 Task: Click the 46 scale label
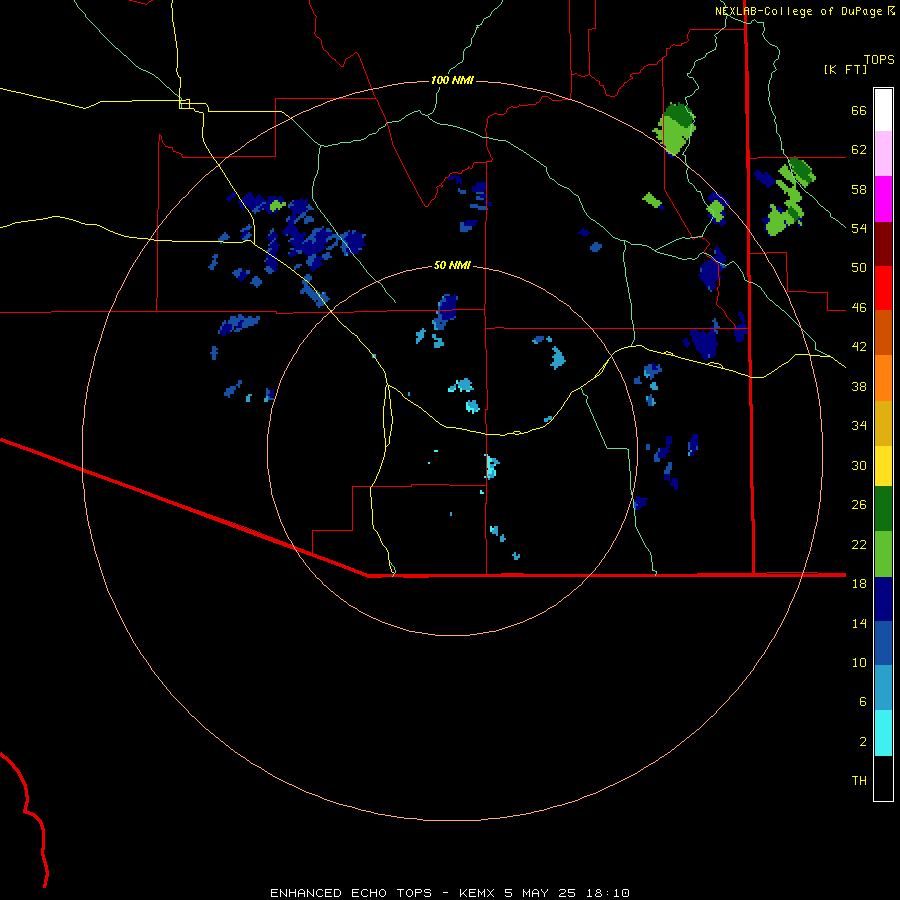tap(859, 308)
